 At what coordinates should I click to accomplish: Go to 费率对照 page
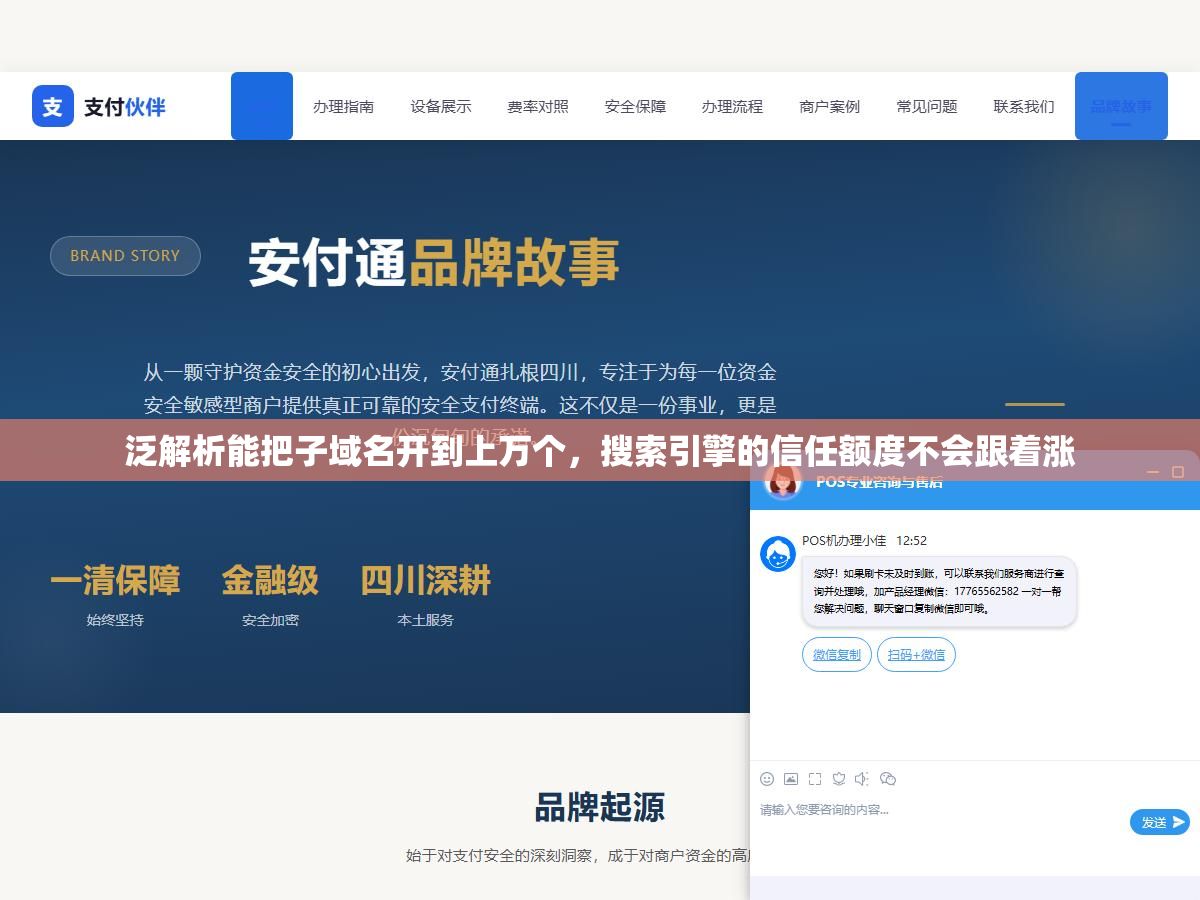(x=538, y=106)
